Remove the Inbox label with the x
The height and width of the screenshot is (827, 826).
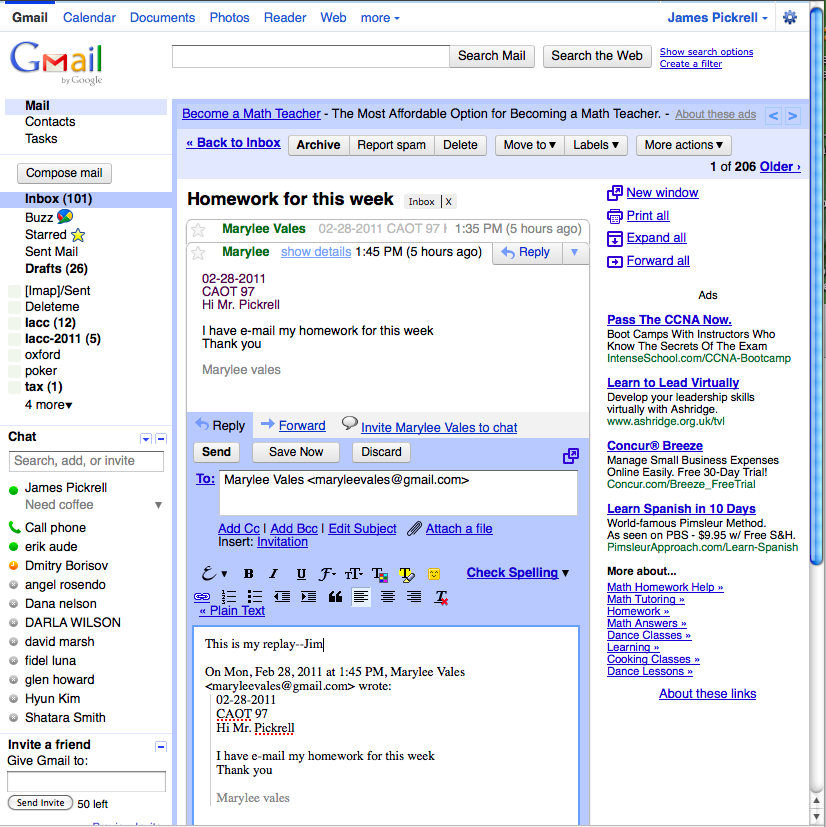tap(448, 201)
